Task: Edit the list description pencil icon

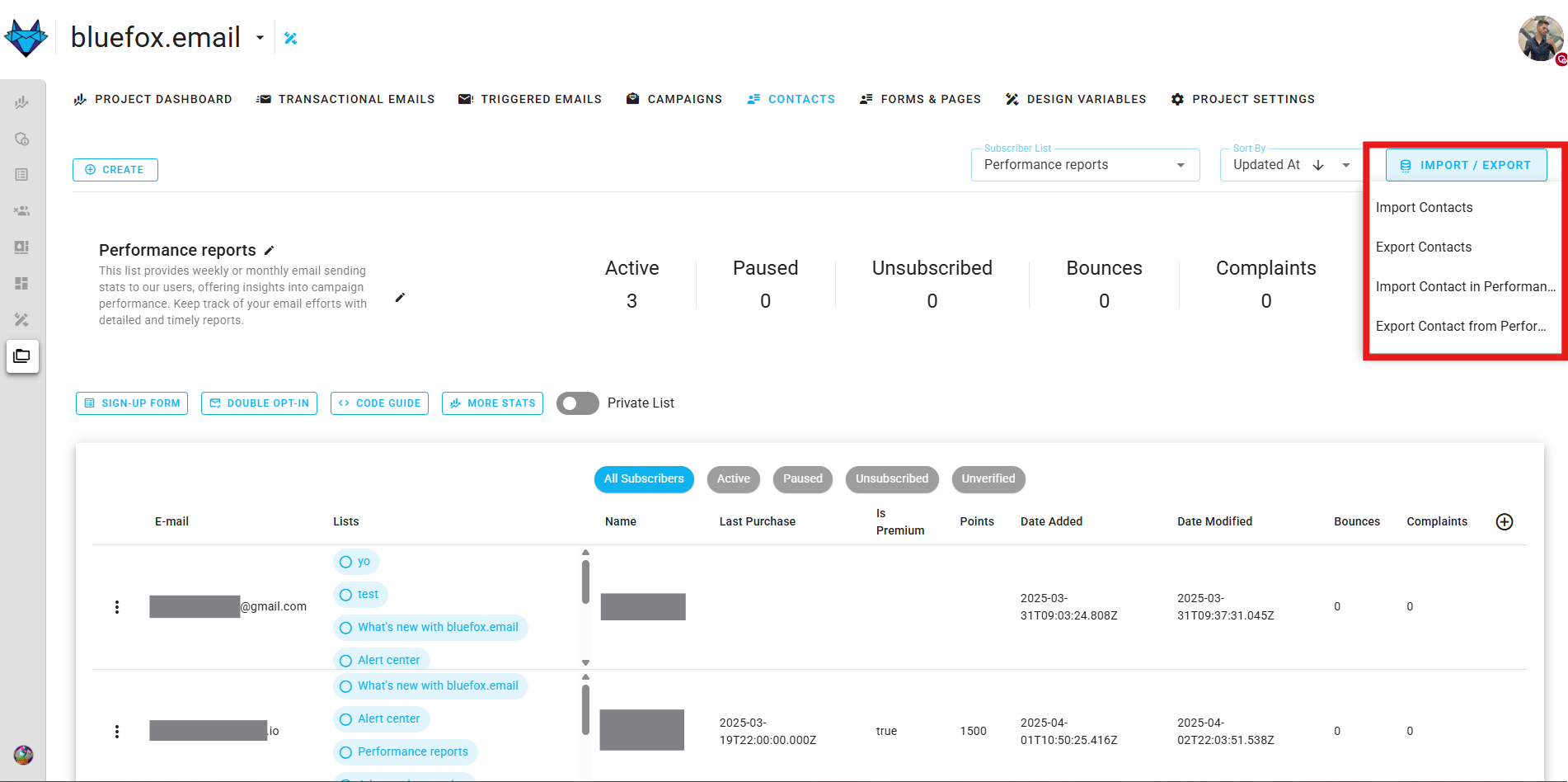Action: tap(400, 297)
